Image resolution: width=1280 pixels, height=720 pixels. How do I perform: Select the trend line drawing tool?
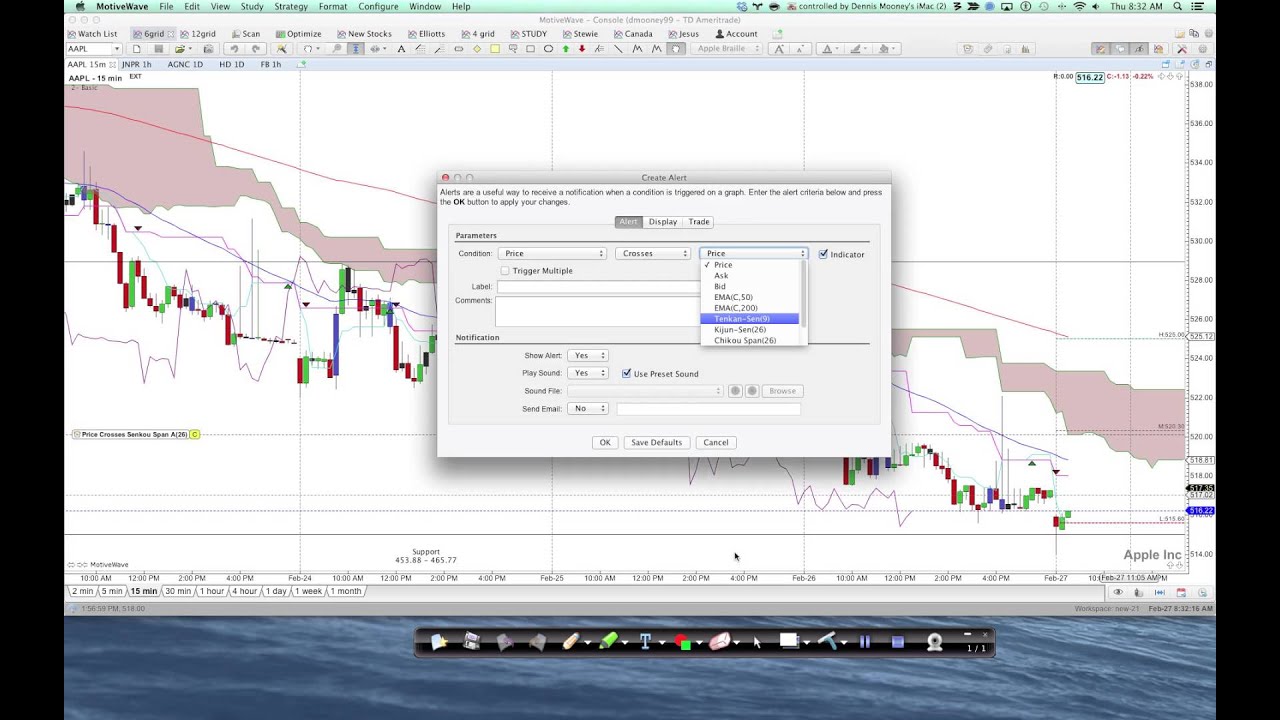tap(618, 48)
